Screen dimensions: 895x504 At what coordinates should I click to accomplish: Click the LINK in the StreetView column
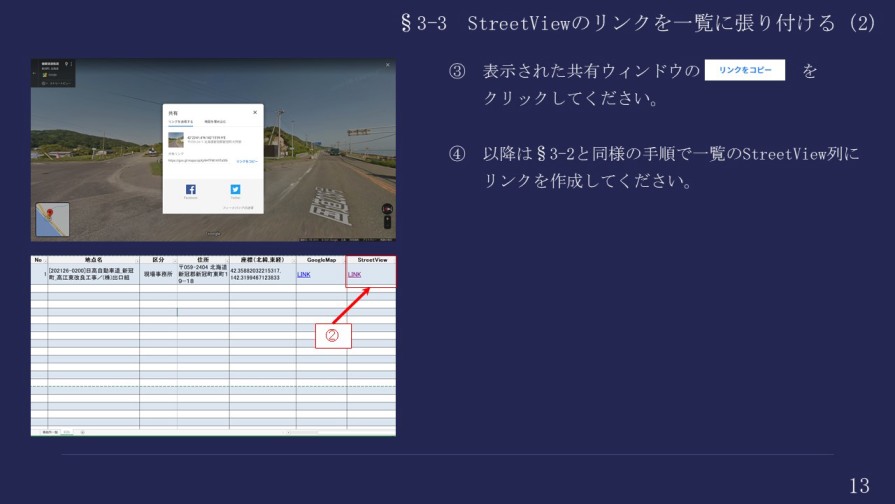click(354, 274)
